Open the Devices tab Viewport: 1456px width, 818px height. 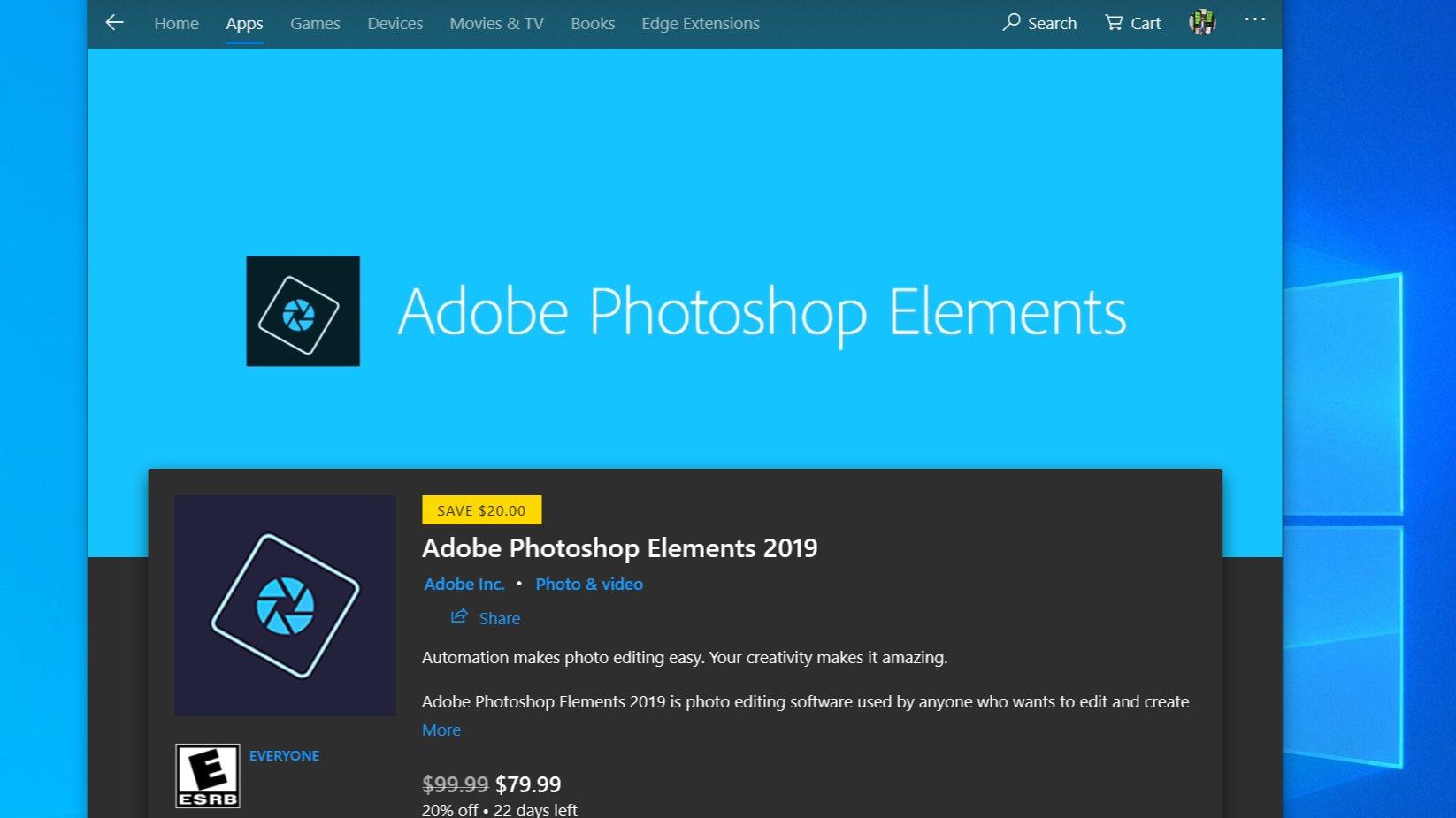[395, 24]
